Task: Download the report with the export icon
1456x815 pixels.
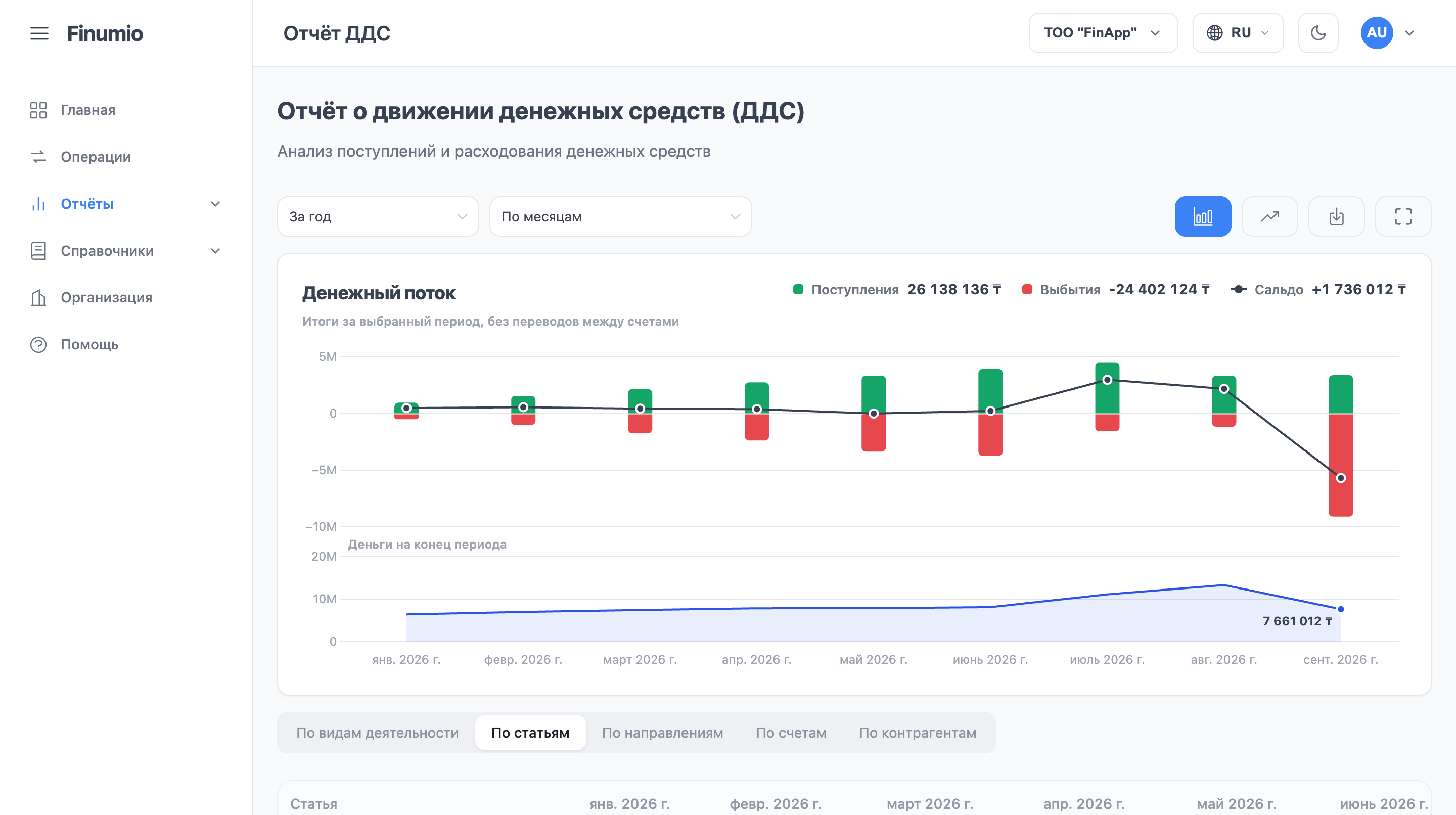Action: [x=1336, y=216]
